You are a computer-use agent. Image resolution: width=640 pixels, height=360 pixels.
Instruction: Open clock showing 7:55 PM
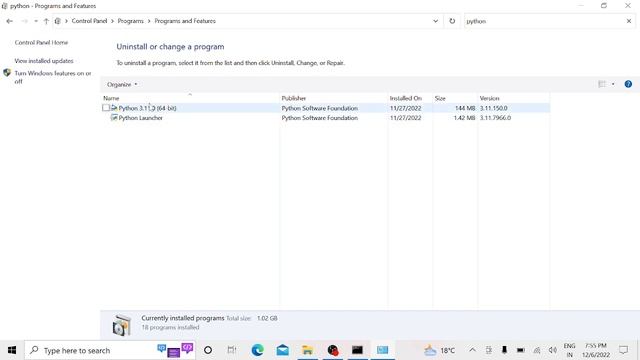click(x=596, y=350)
